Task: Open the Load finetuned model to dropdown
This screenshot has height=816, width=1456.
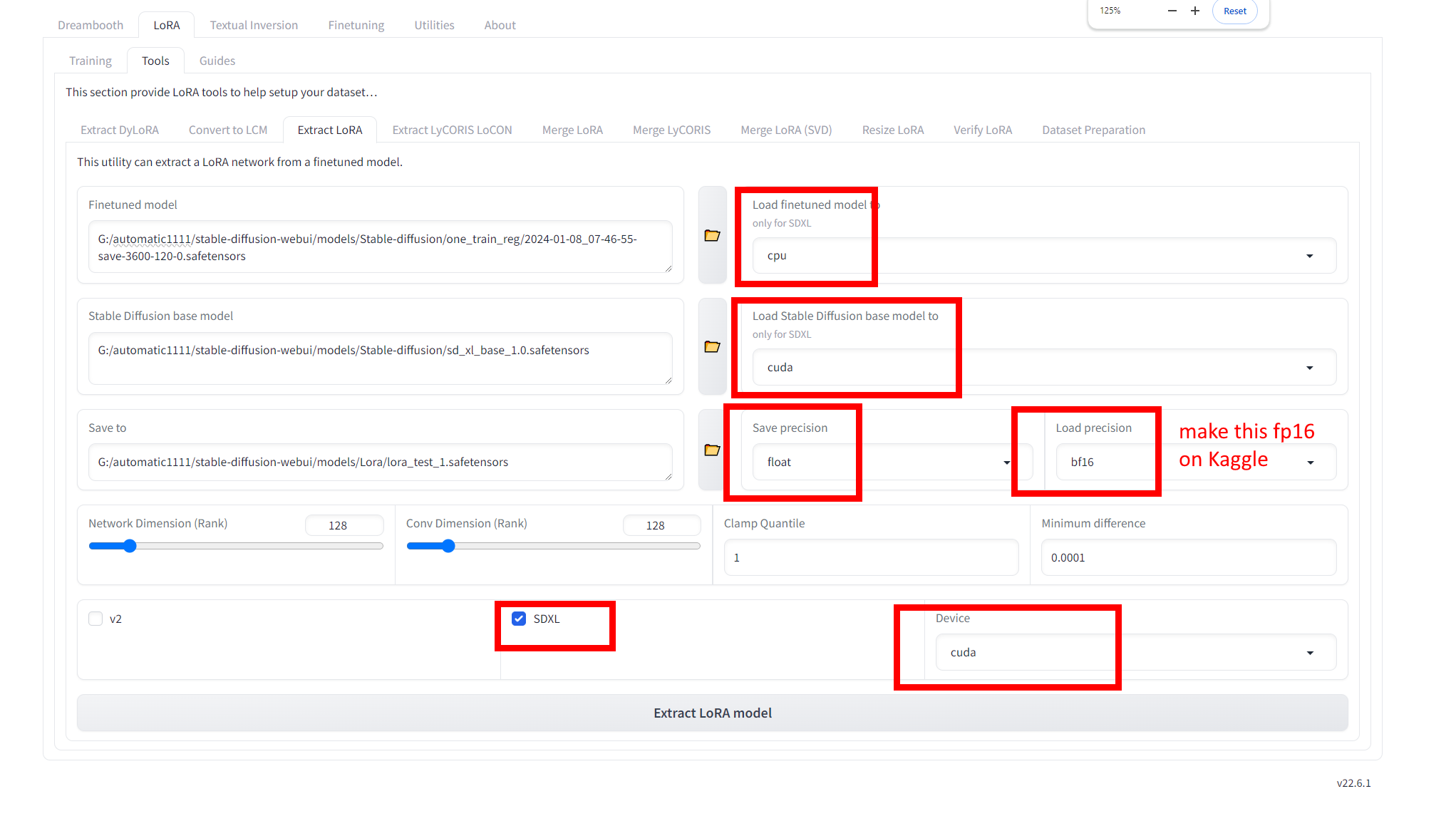Action: point(1043,256)
